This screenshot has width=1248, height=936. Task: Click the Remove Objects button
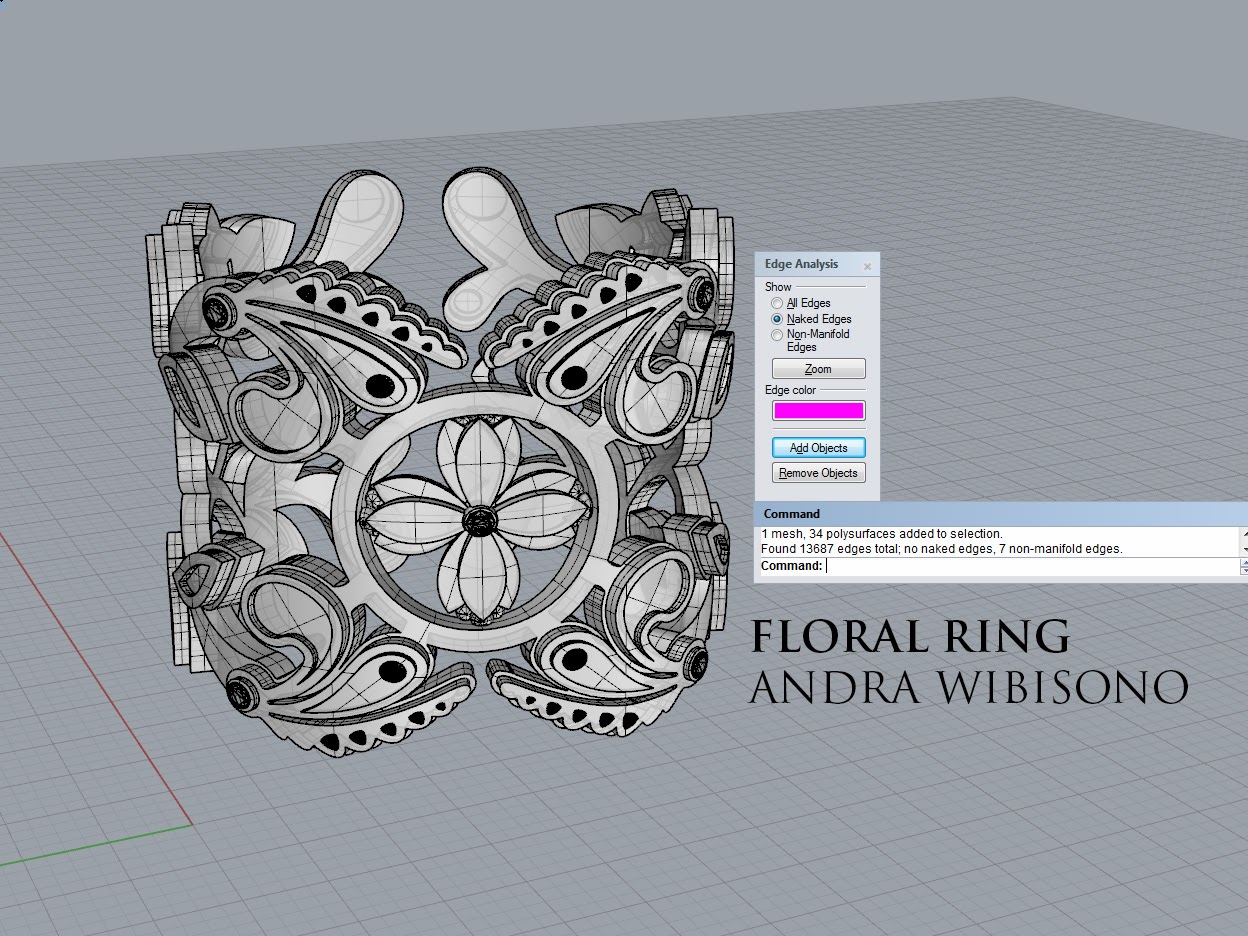point(818,473)
